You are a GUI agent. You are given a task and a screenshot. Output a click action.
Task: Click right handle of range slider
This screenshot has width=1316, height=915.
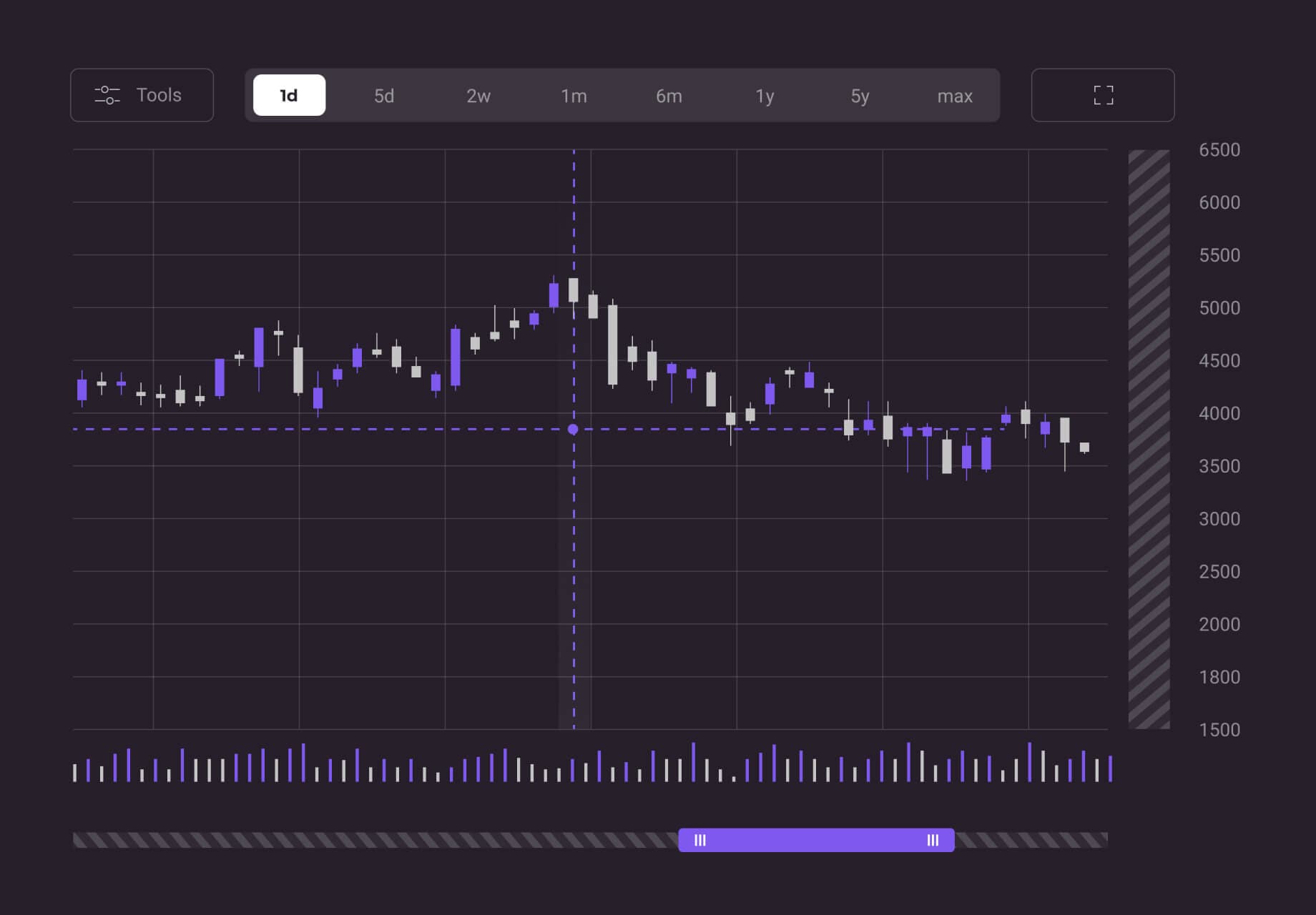click(933, 840)
